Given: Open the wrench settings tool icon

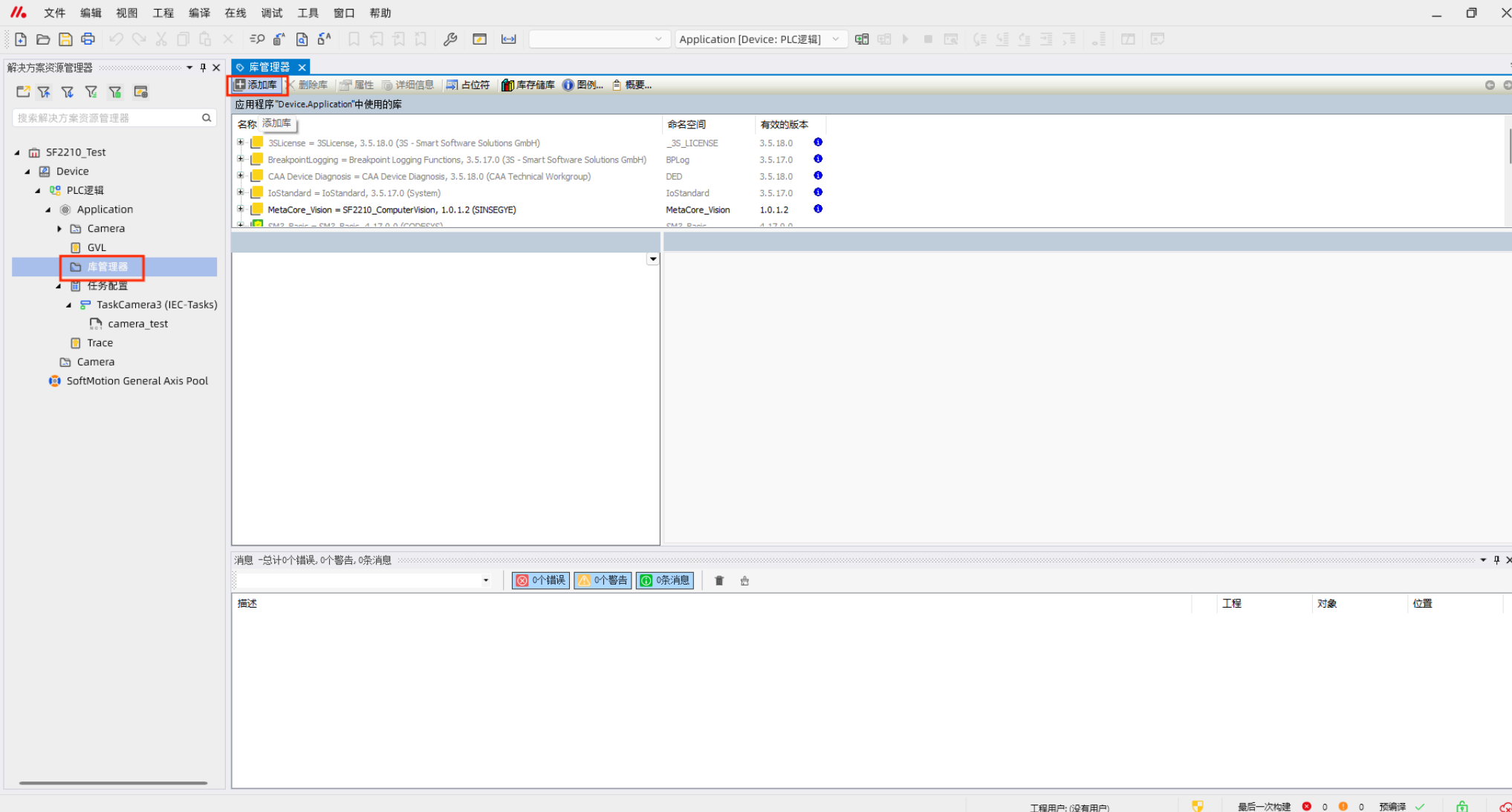Looking at the screenshot, I should coord(450,39).
